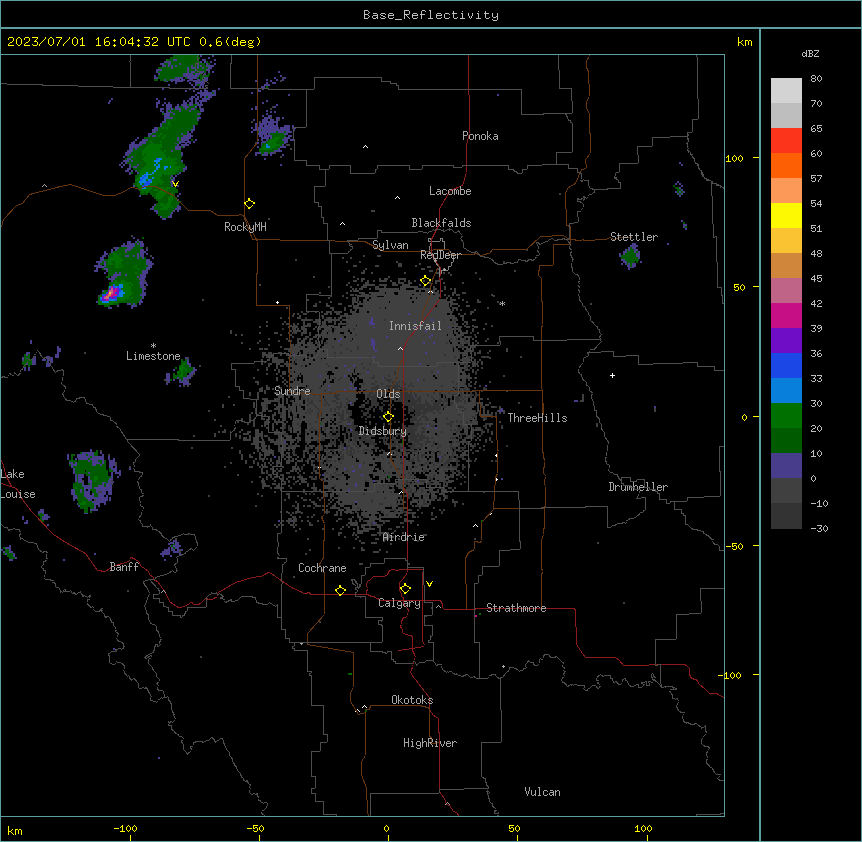
Task: Click the green storm cell east of Lake Louise
Action: point(92,481)
